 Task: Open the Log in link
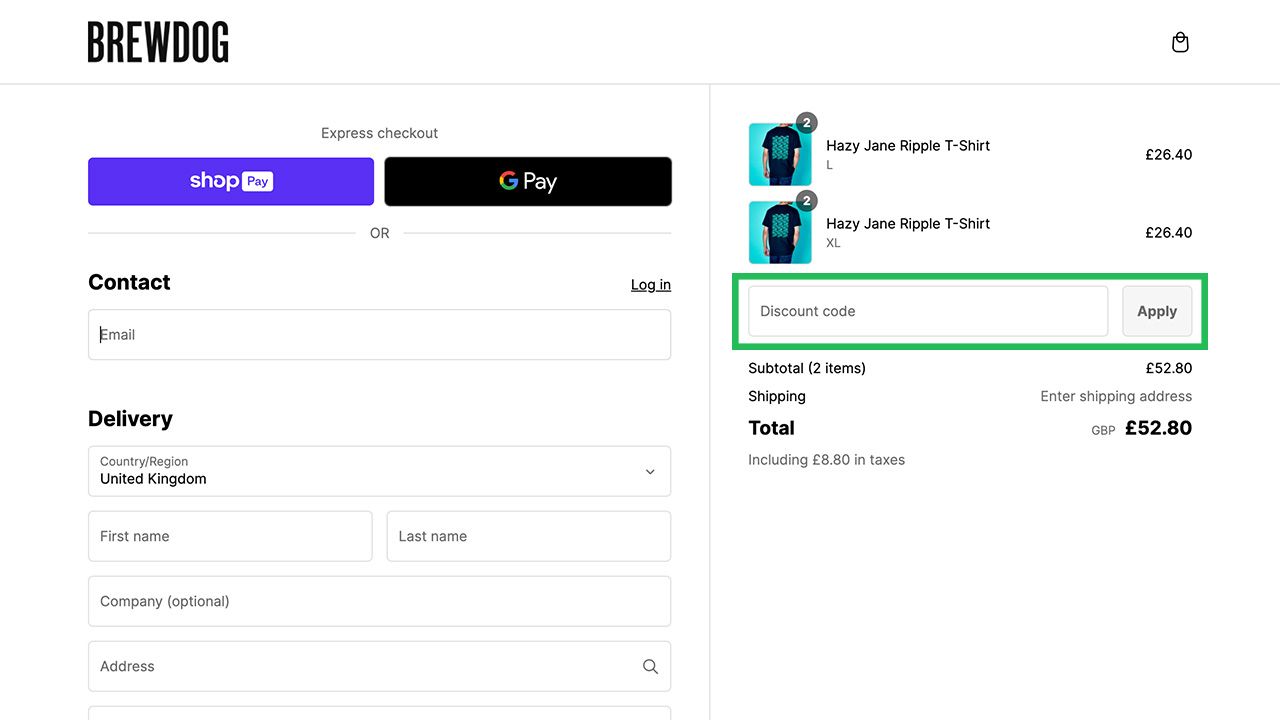point(651,285)
